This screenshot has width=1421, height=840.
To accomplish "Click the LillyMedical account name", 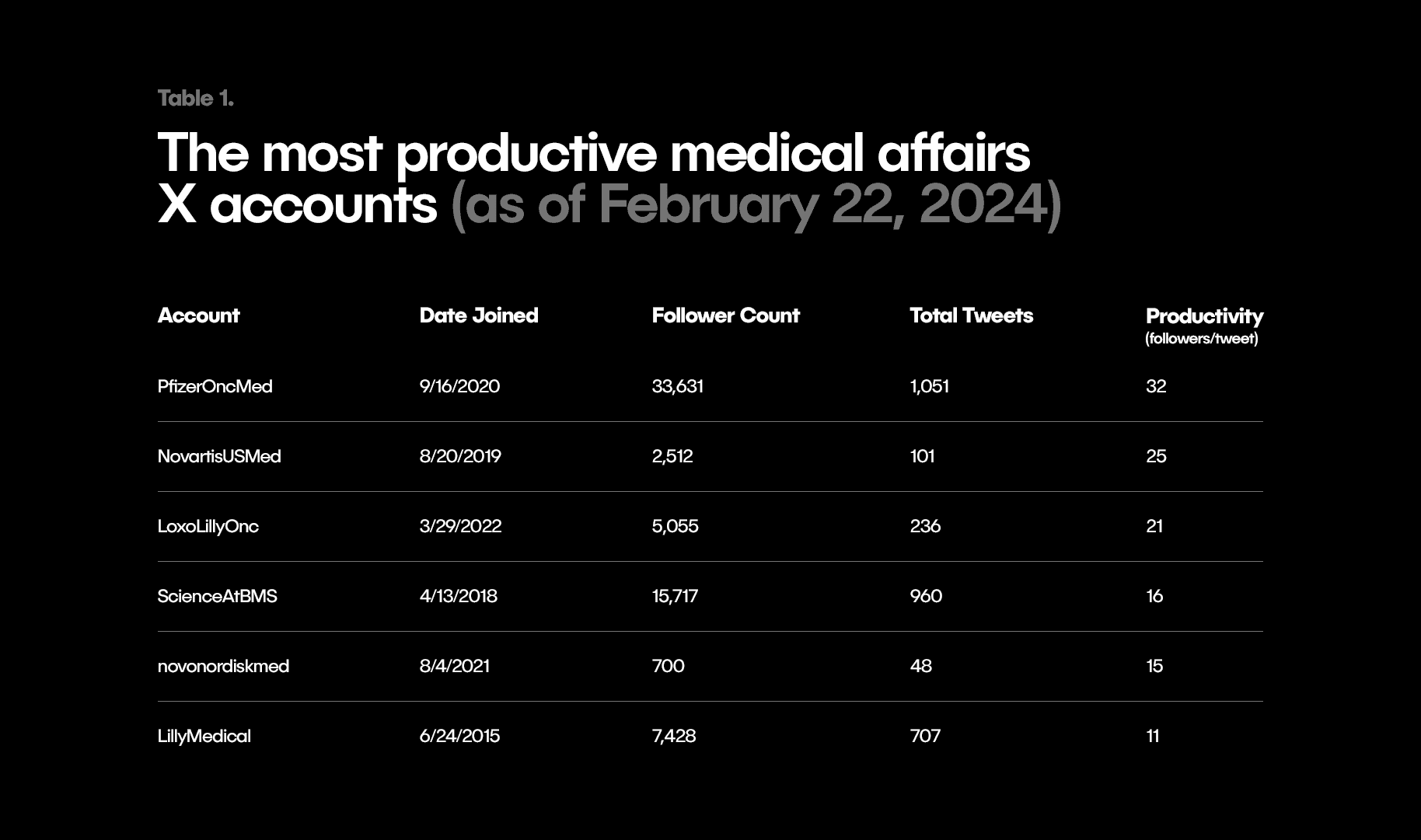I will [x=204, y=736].
